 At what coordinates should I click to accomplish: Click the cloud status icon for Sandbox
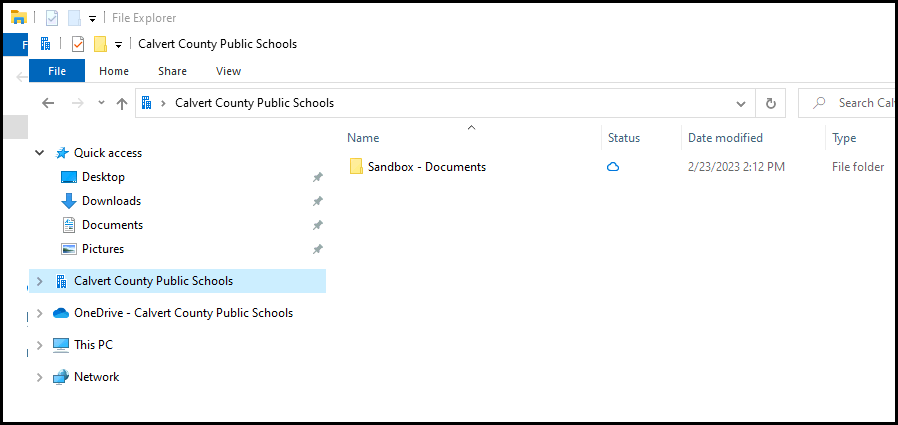pos(613,167)
